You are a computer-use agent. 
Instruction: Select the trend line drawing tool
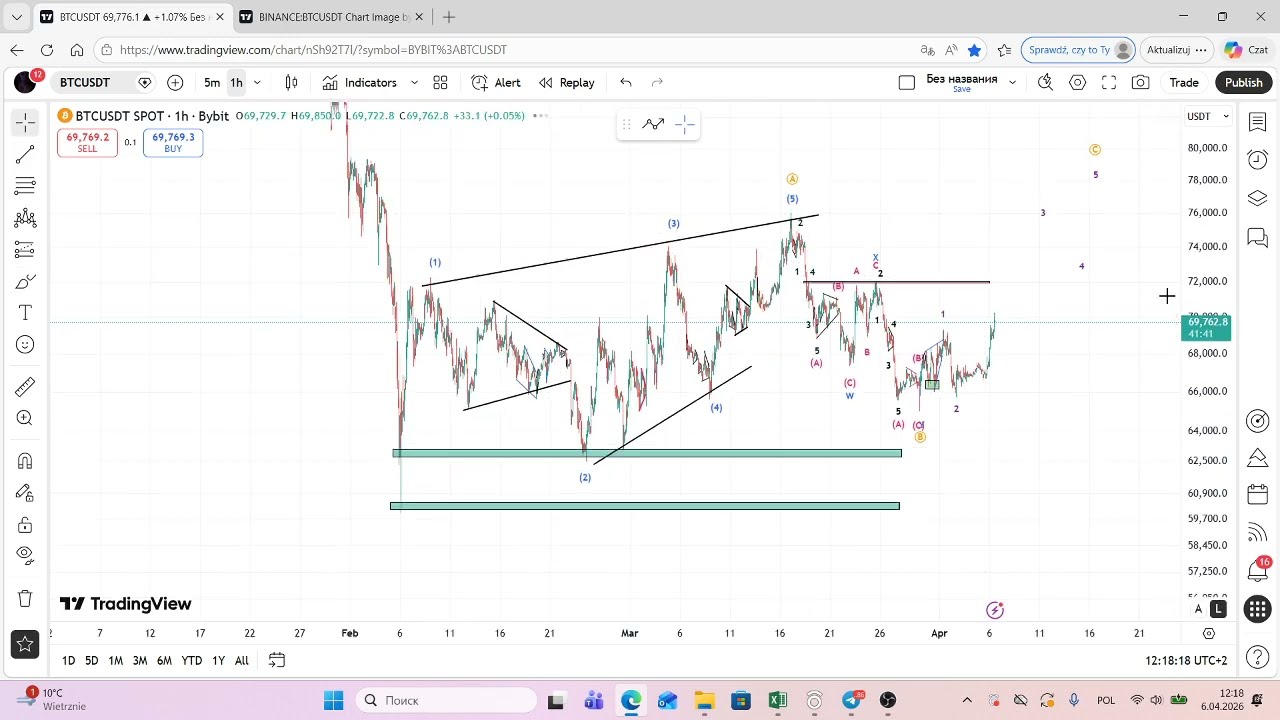pos(25,154)
